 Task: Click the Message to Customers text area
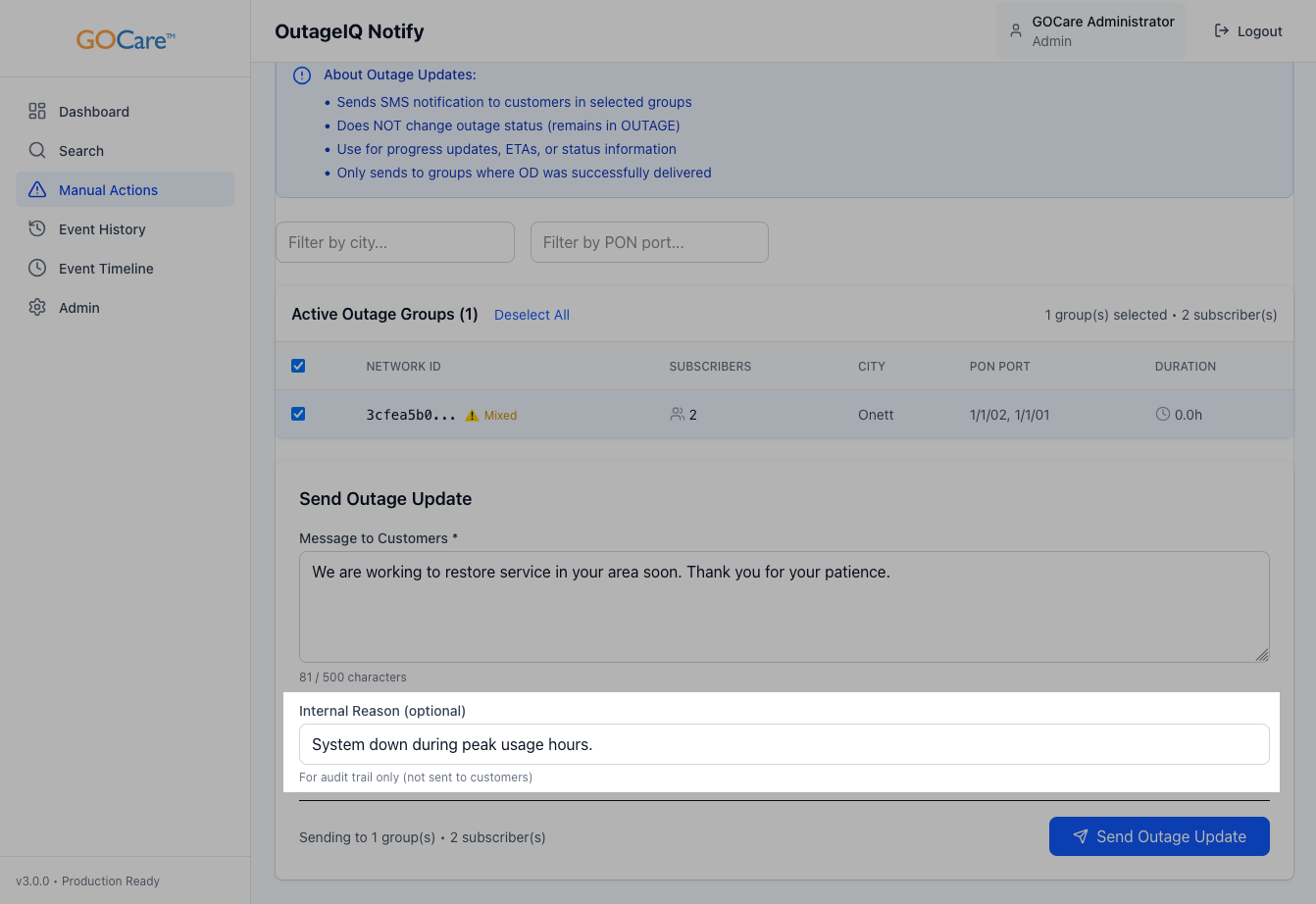(784, 606)
